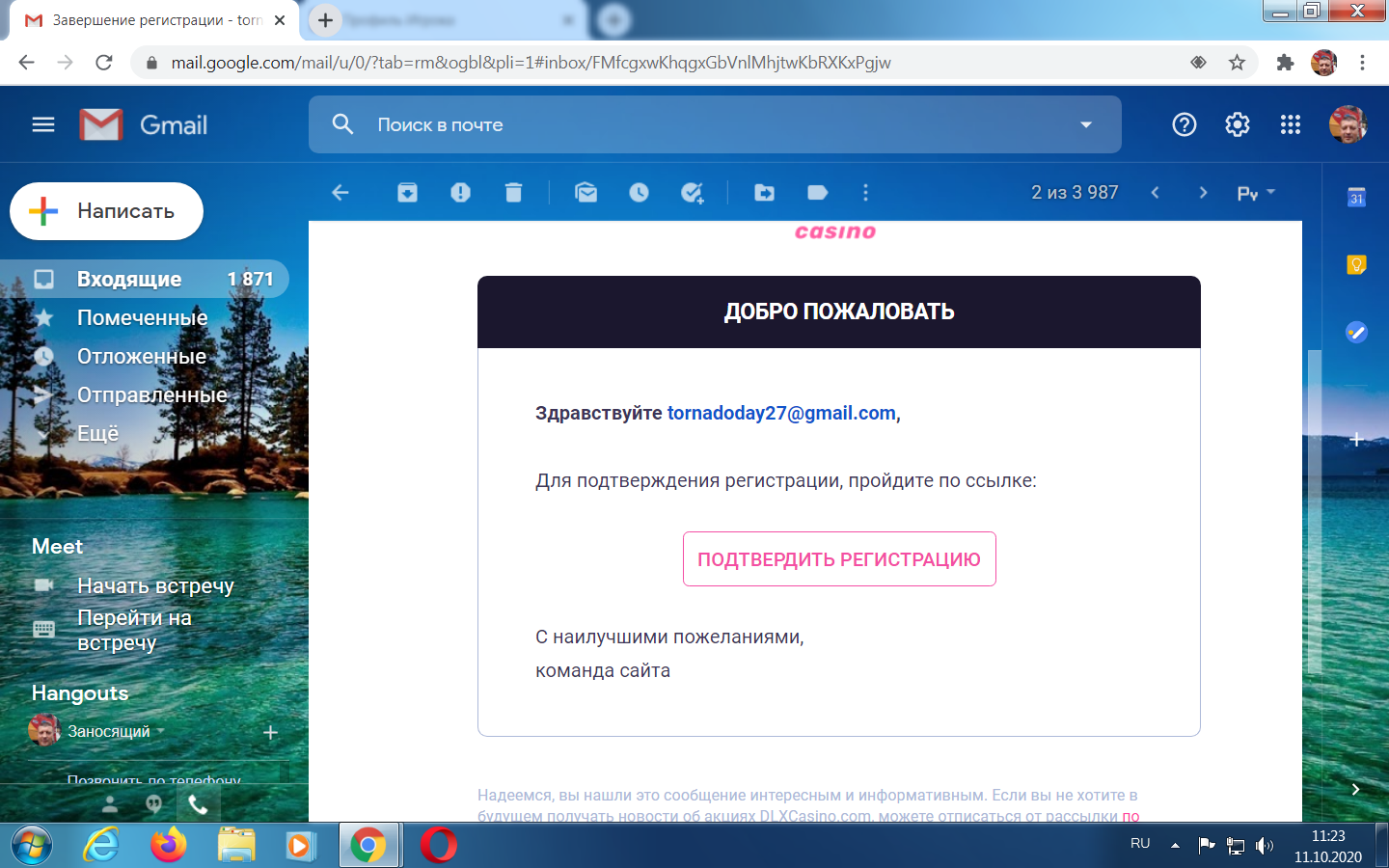1389x868 pixels.
Task: Open a new browser tab
Action: click(x=325, y=19)
